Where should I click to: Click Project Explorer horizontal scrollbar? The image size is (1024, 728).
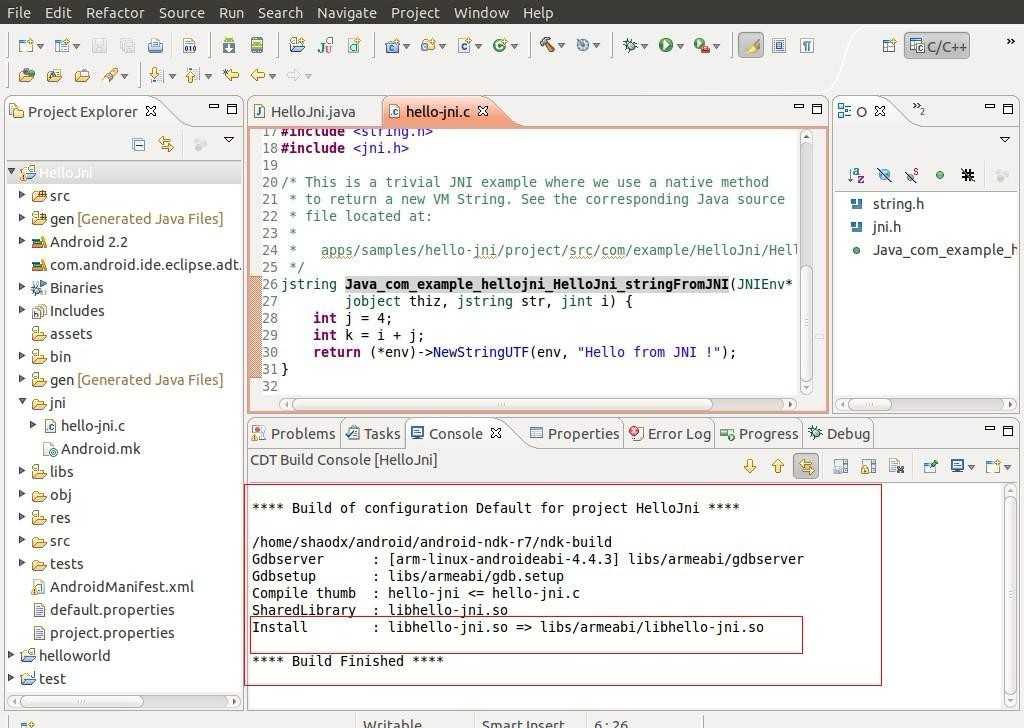click(x=82, y=701)
